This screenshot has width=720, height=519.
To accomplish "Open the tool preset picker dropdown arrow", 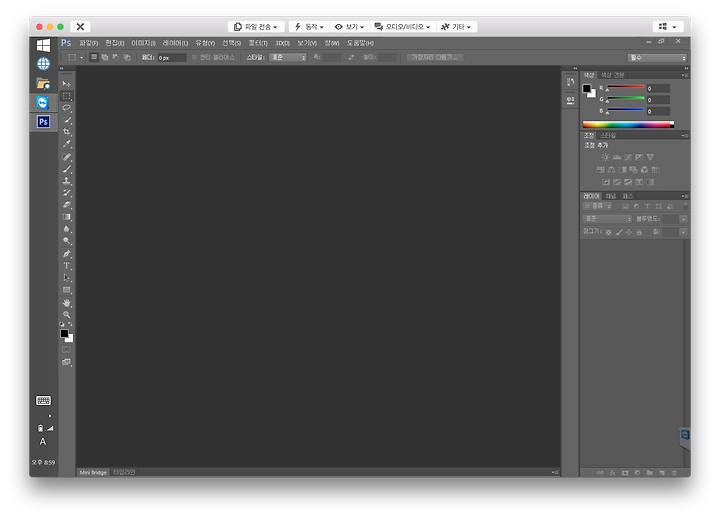I will click(81, 57).
